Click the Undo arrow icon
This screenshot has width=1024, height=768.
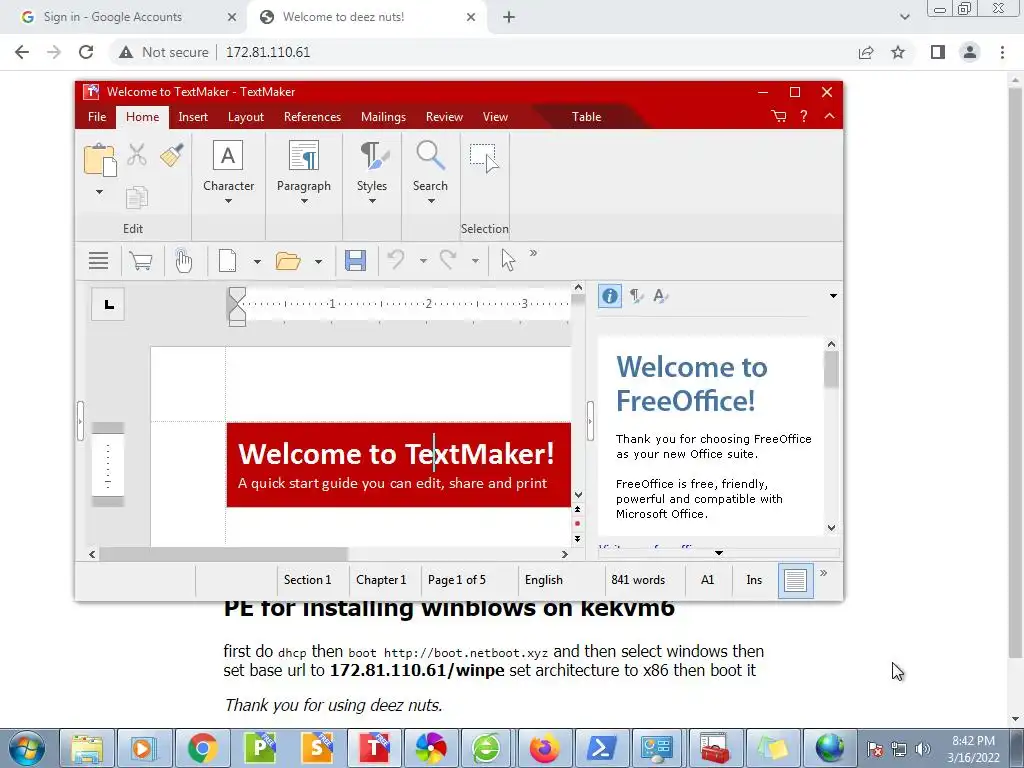pyautogui.click(x=396, y=260)
